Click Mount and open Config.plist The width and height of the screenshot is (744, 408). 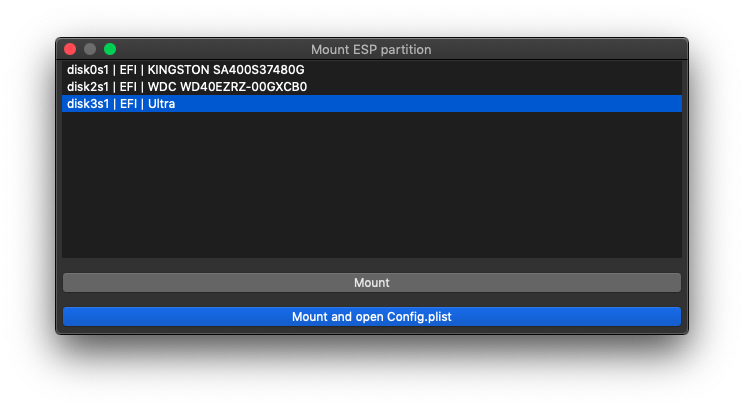(x=372, y=317)
